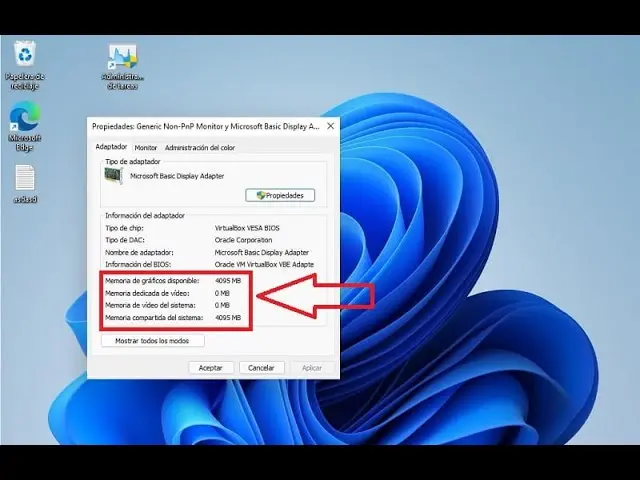Switch to the Adaptador tab
Image resolution: width=640 pixels, height=480 pixels.
(x=111, y=147)
